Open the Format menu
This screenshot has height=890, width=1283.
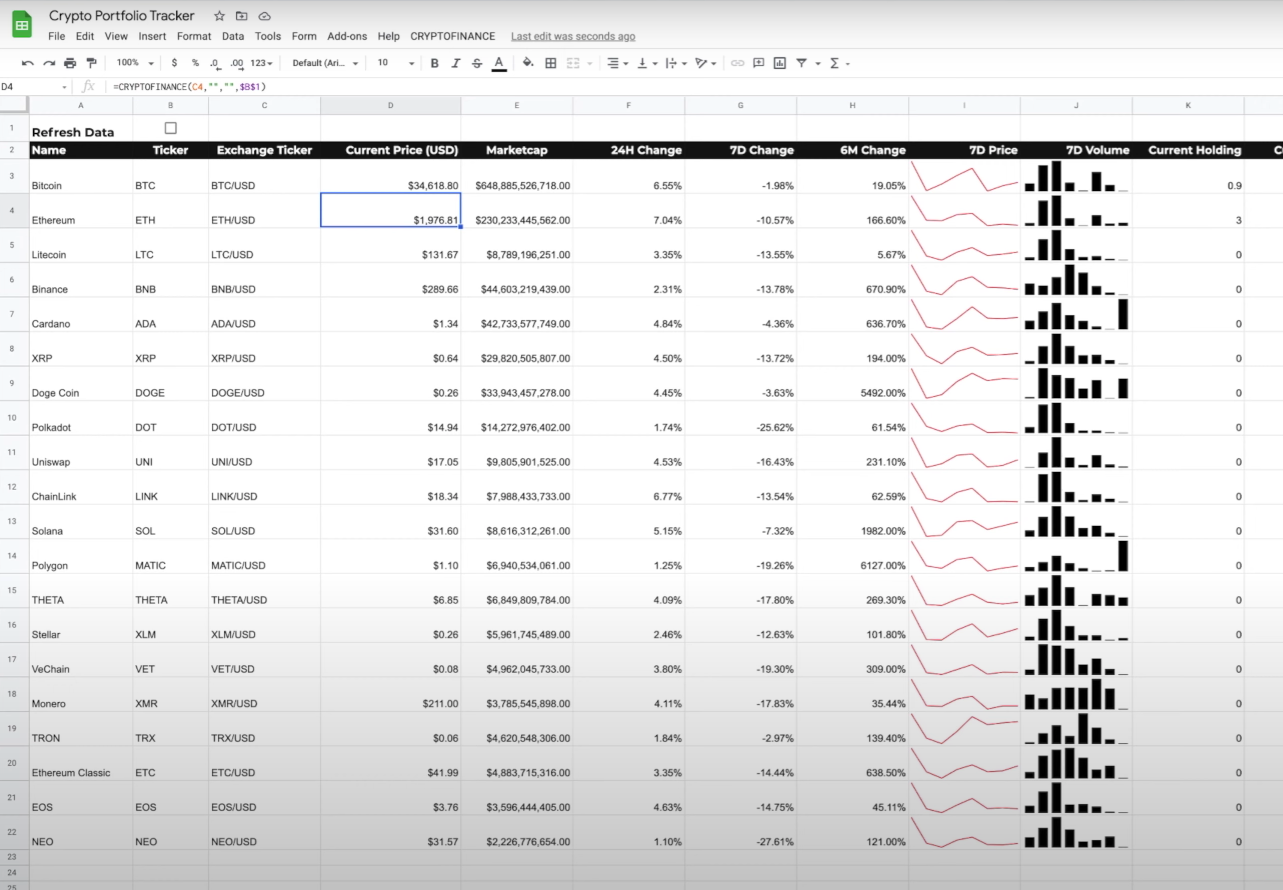pyautogui.click(x=194, y=36)
